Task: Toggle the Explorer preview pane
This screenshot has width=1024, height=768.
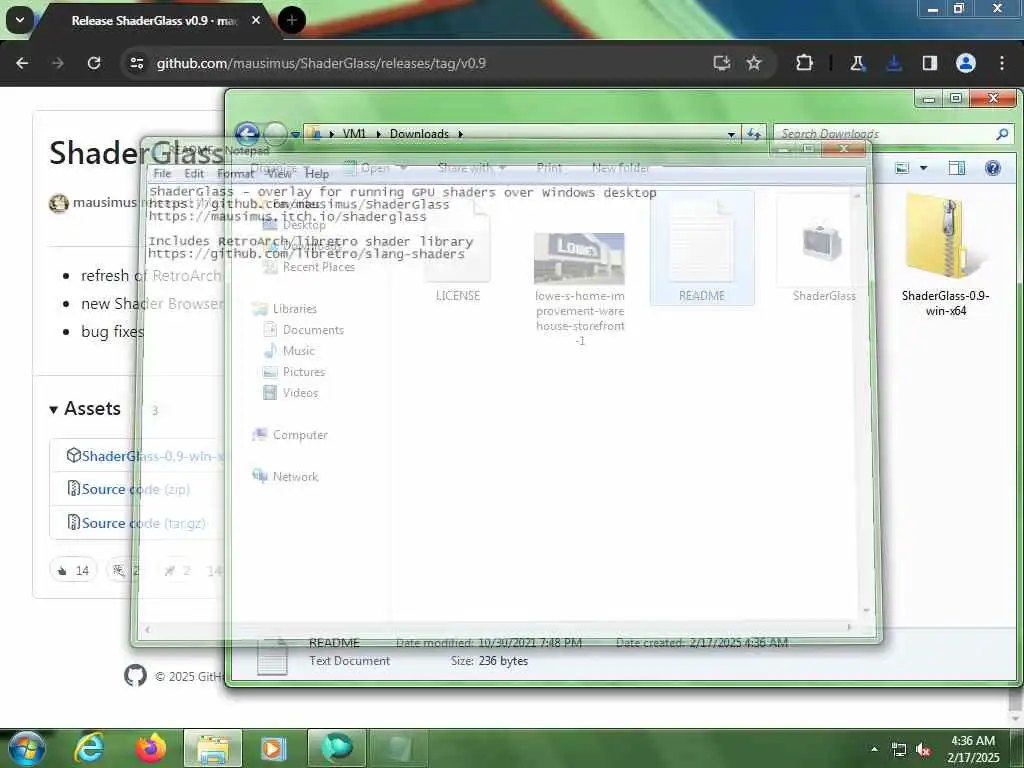Action: click(957, 168)
